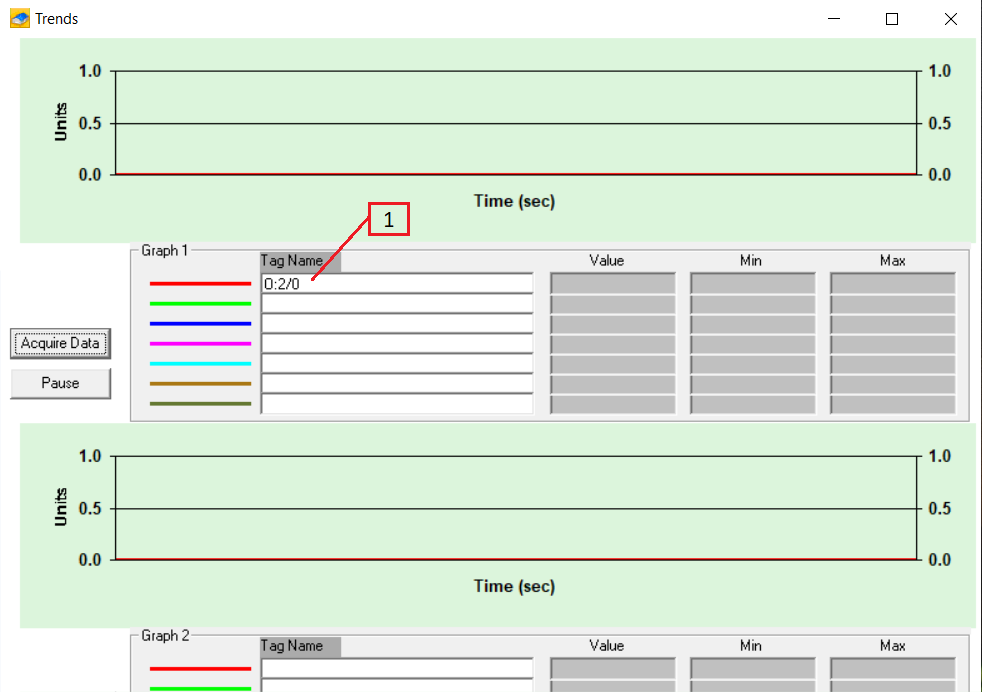
Task: Click the Max cell in the O:2/0 row
Action: 893,283
